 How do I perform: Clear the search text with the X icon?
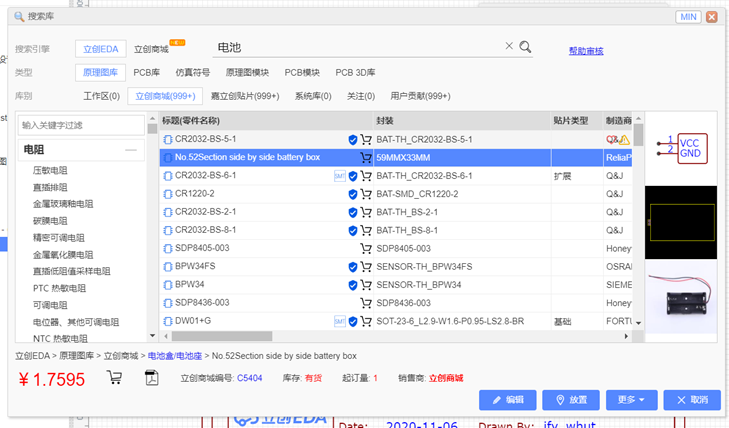click(509, 46)
